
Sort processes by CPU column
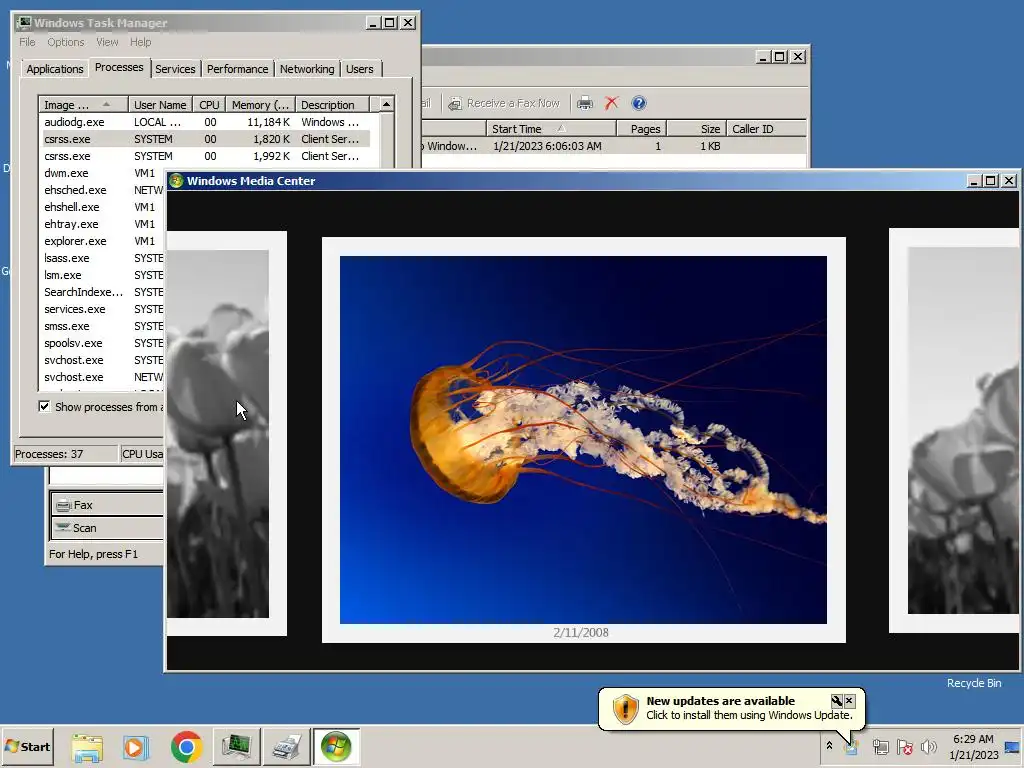coord(209,104)
